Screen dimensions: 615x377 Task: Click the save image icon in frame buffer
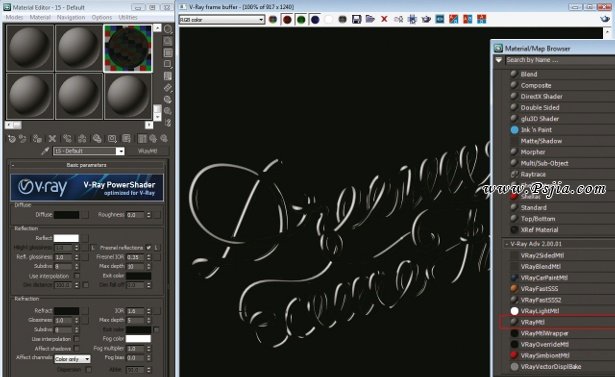click(x=356, y=19)
